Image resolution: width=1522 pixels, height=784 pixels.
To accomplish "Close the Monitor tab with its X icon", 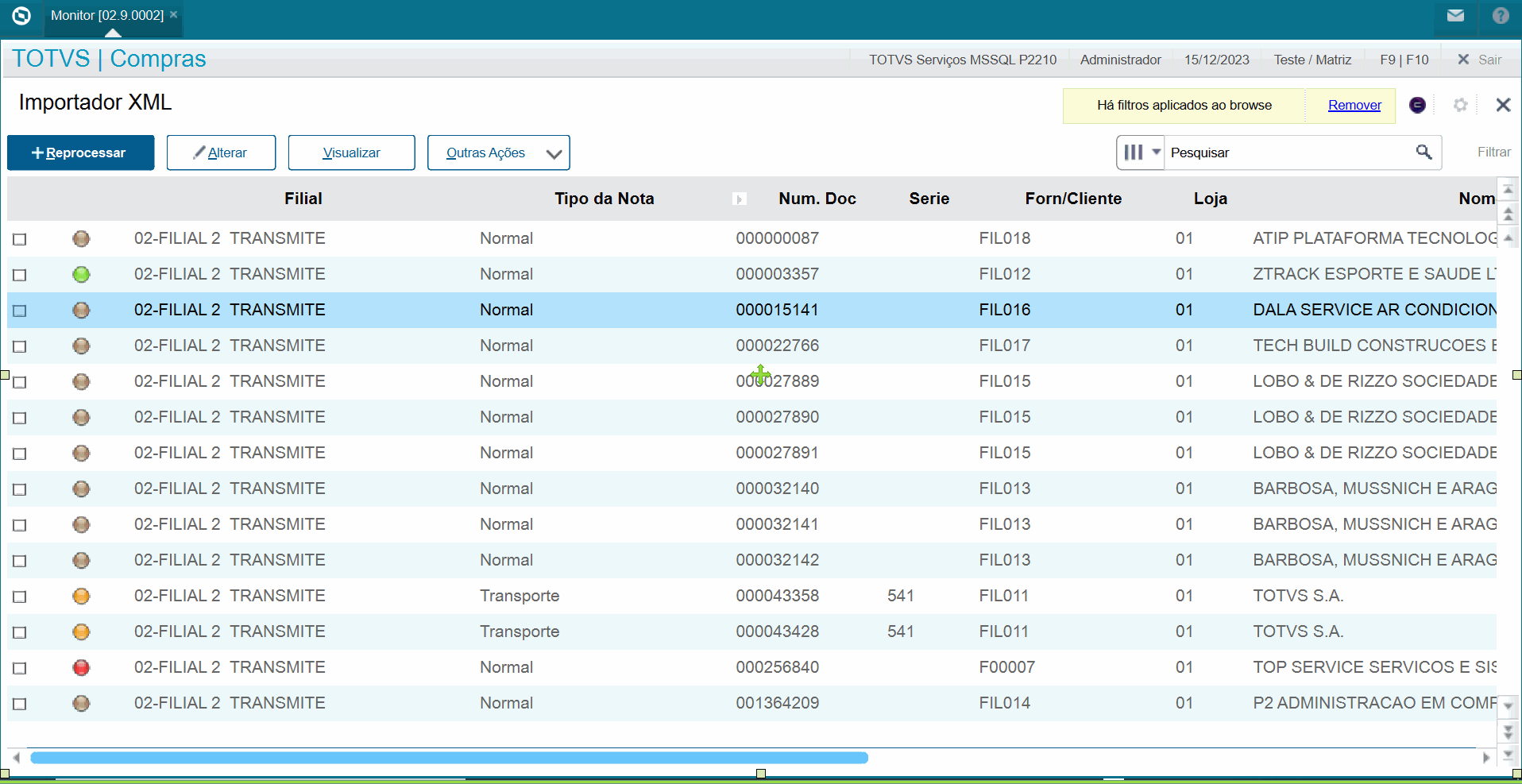I will pyautogui.click(x=173, y=14).
